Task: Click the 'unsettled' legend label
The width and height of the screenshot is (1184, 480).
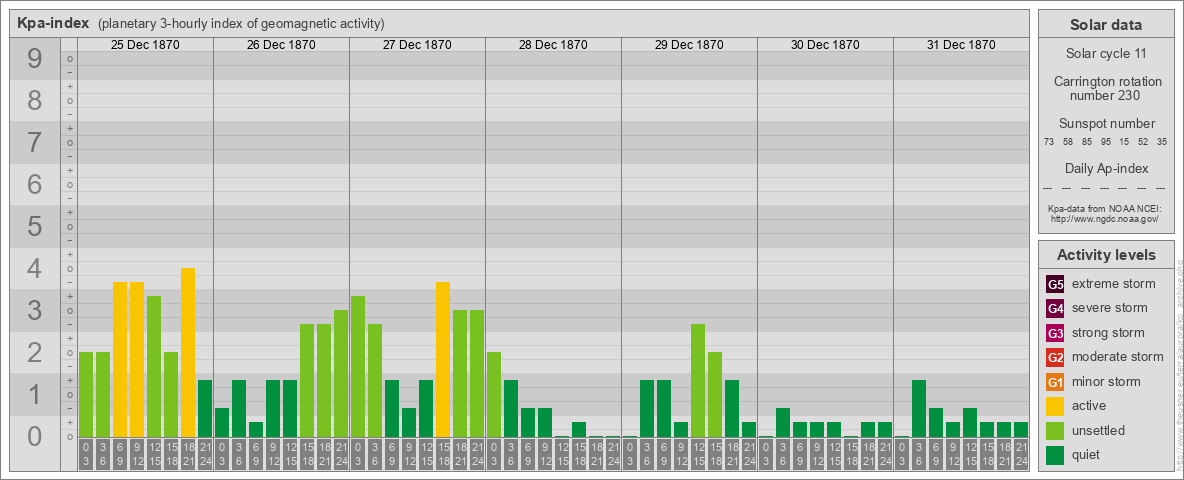Action: pyautogui.click(x=1099, y=430)
